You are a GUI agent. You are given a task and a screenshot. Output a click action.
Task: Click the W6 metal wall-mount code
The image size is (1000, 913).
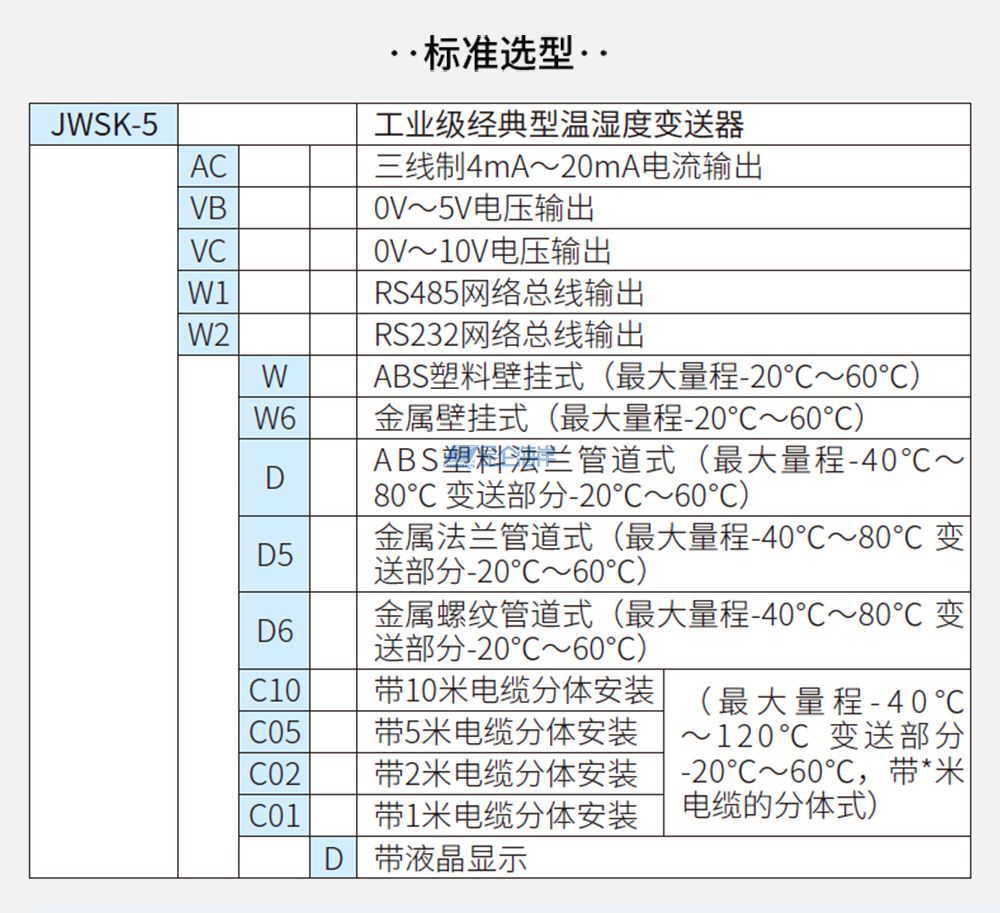click(x=274, y=418)
